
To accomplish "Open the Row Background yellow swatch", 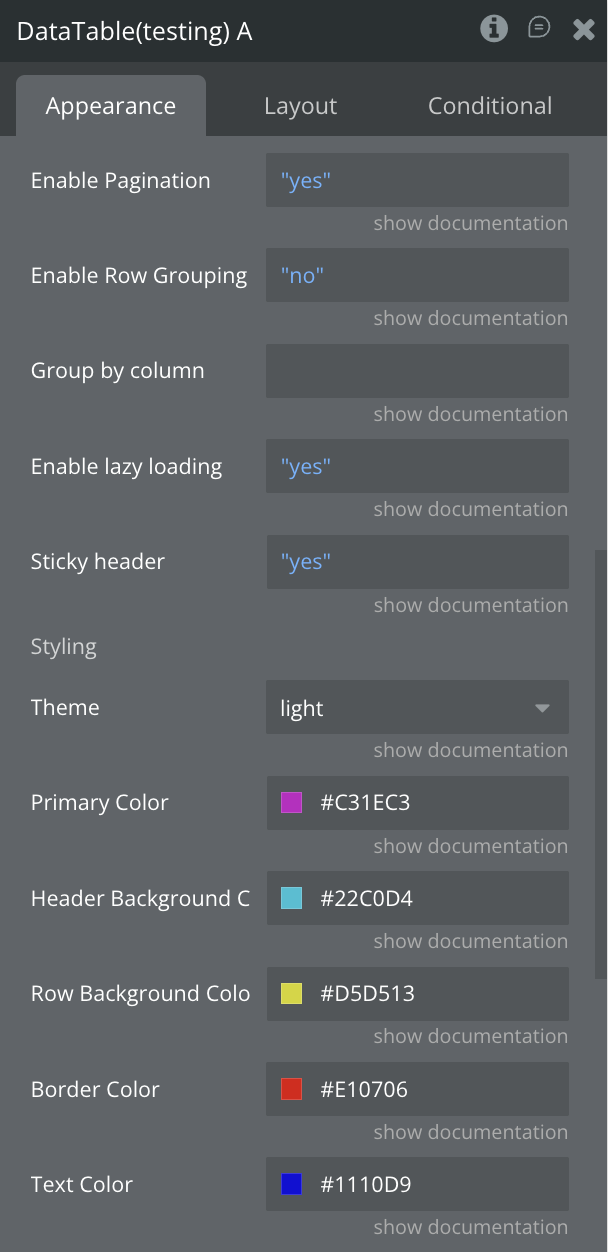I will [x=291, y=994].
